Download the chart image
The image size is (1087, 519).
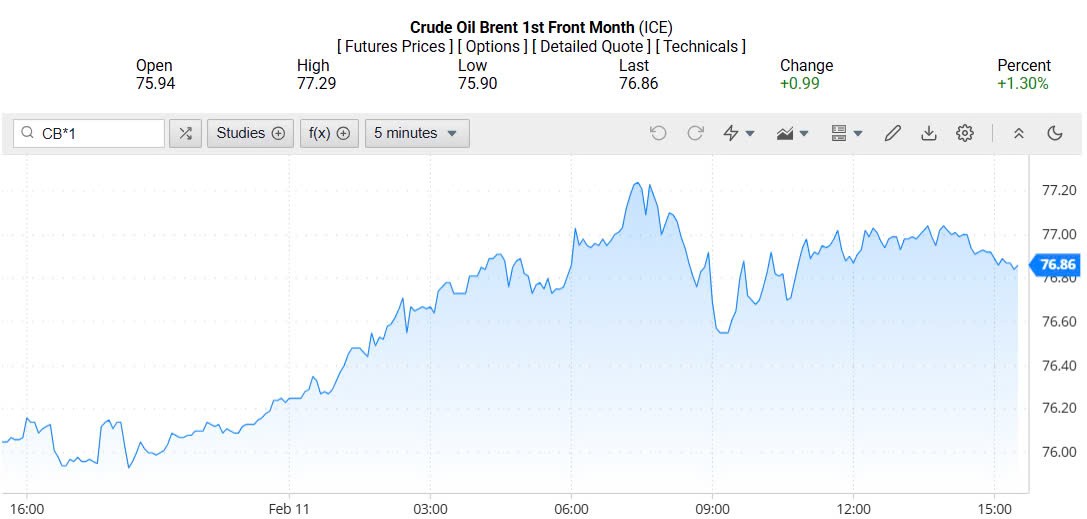point(929,133)
